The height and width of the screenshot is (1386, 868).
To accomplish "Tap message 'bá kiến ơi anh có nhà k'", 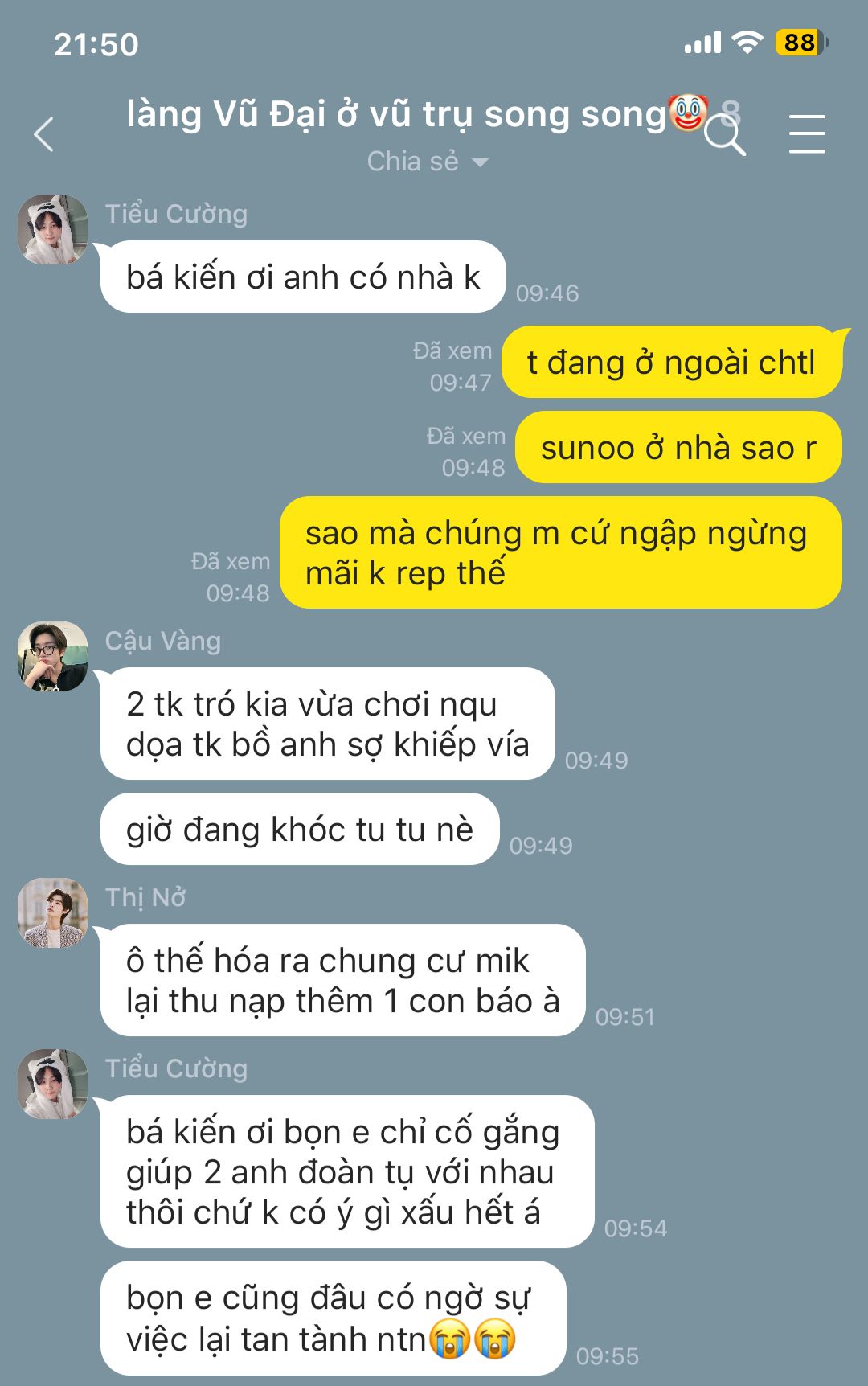I will [303, 277].
